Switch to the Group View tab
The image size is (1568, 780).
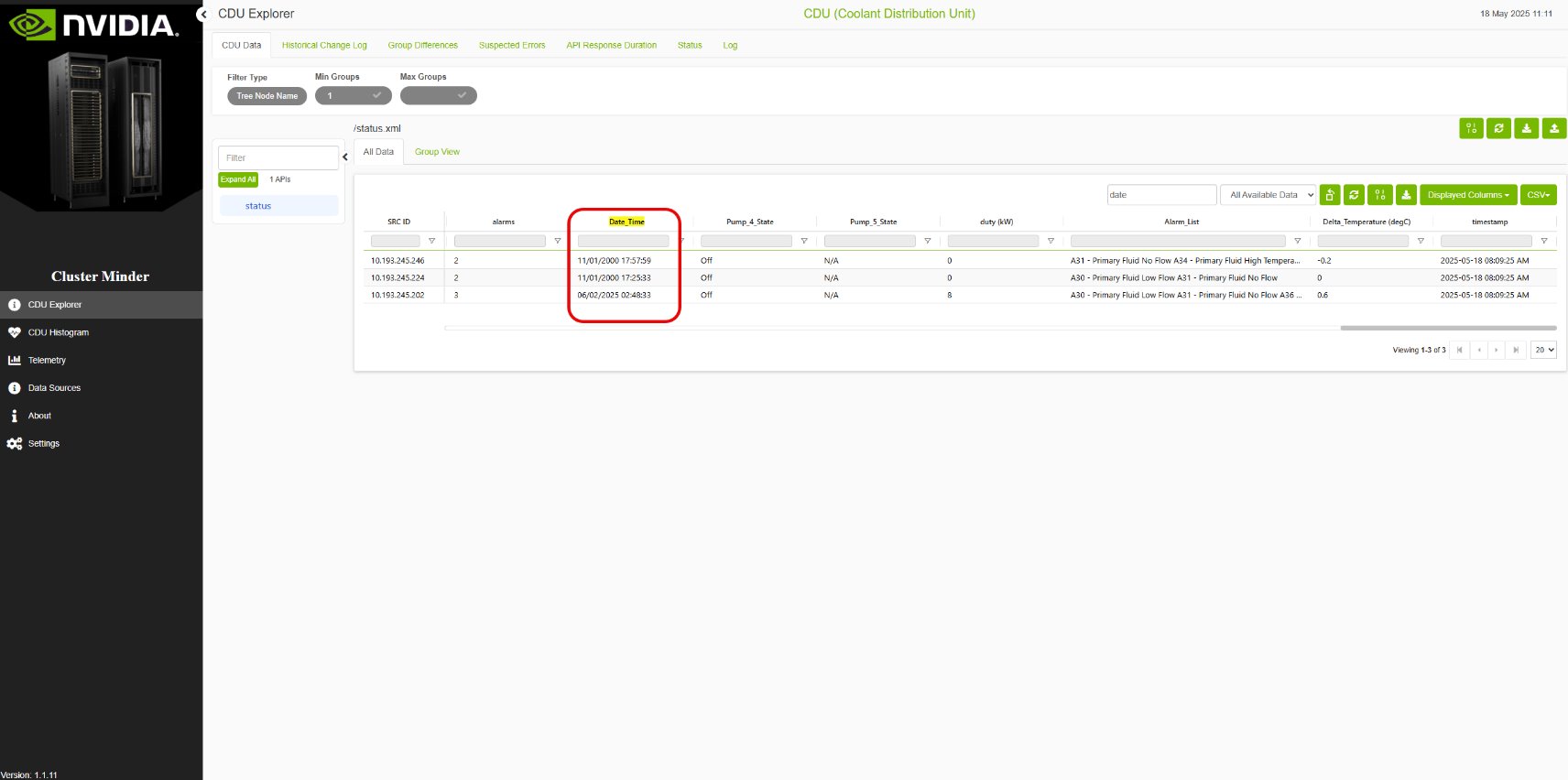pos(437,152)
